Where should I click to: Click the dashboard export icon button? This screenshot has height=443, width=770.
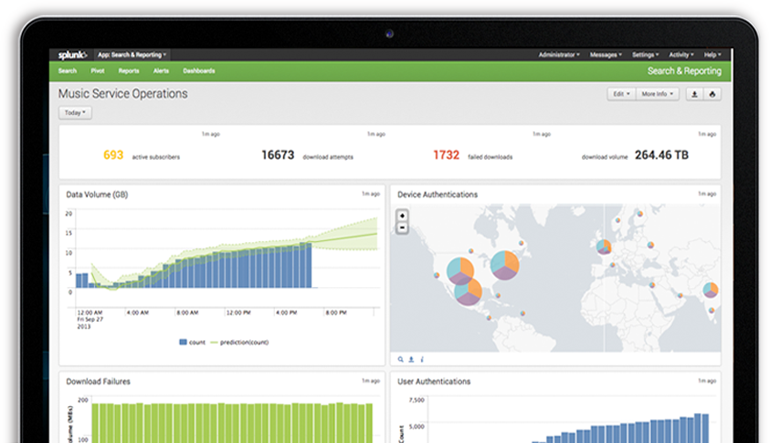coord(695,94)
